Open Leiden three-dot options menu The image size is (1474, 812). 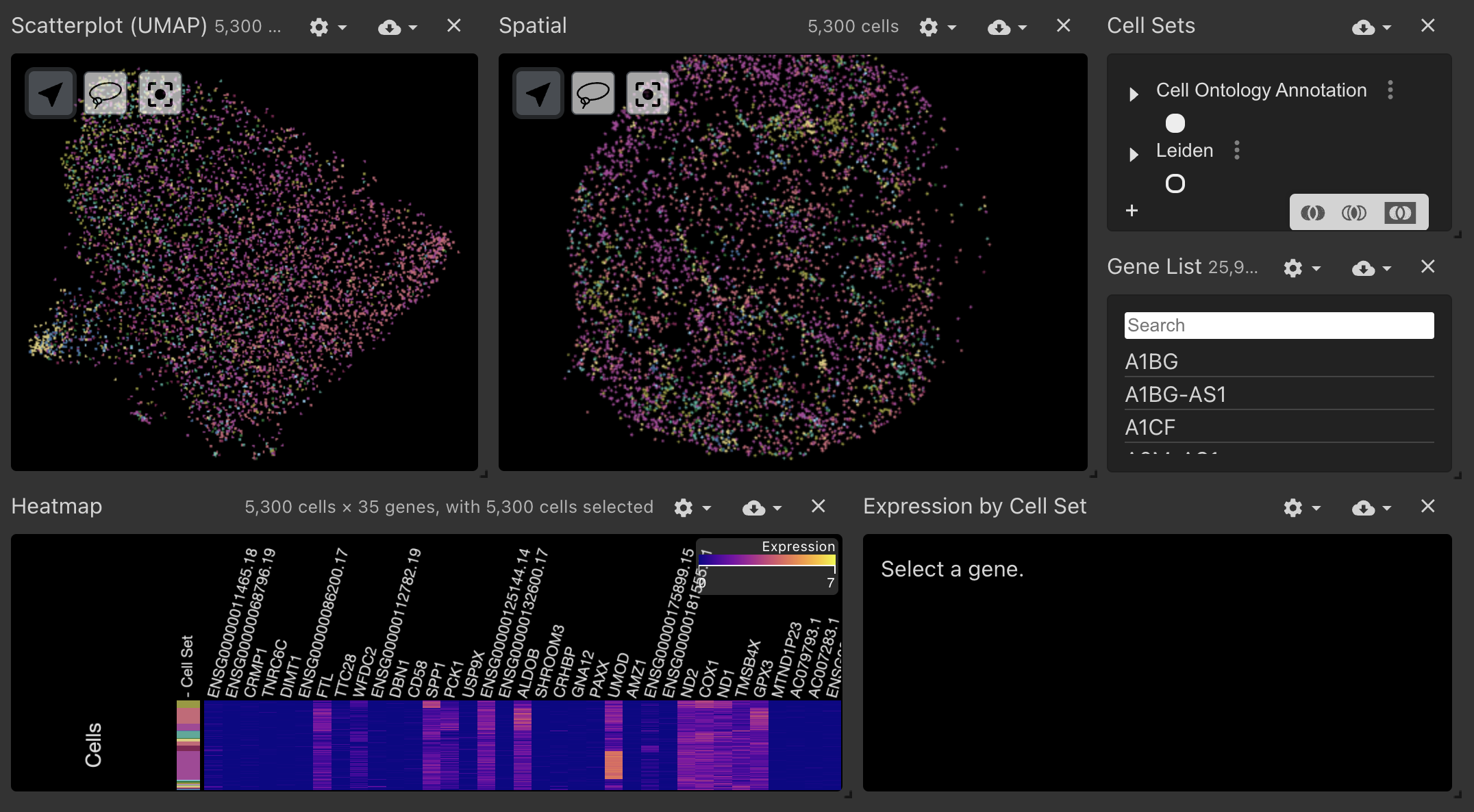pyautogui.click(x=1236, y=150)
